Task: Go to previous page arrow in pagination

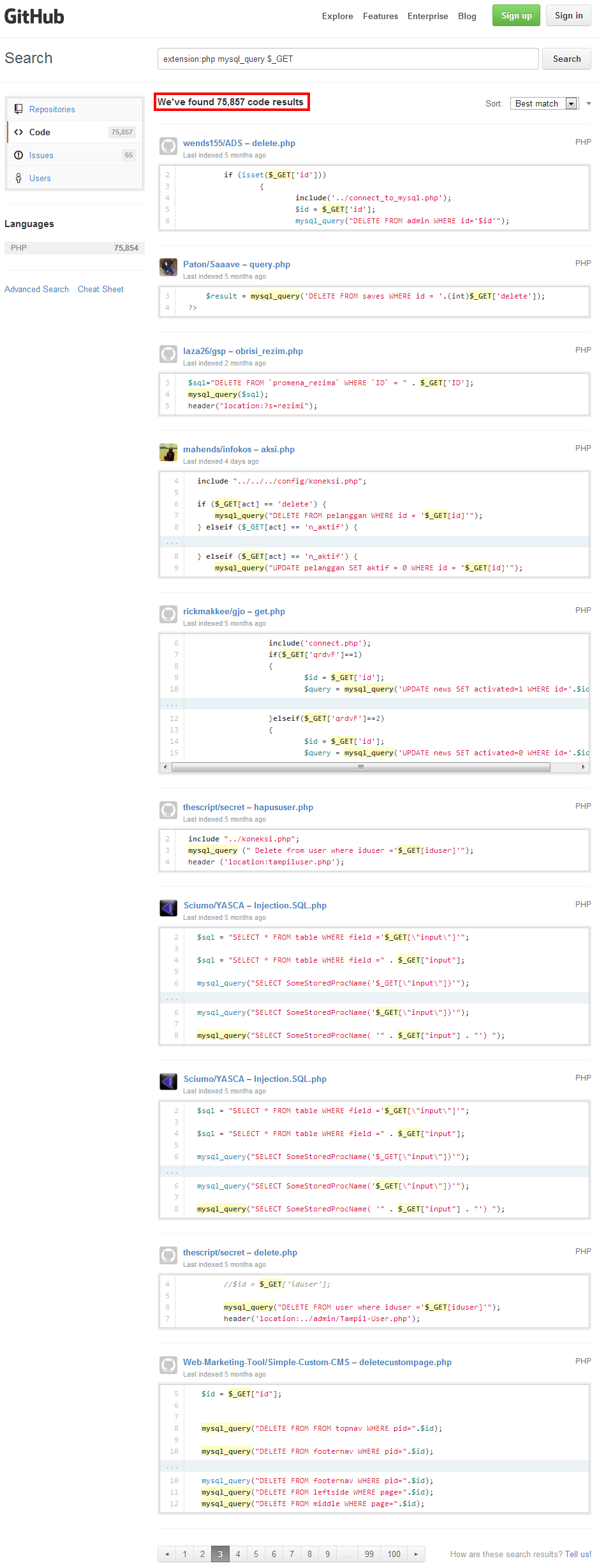Action: click(167, 1554)
